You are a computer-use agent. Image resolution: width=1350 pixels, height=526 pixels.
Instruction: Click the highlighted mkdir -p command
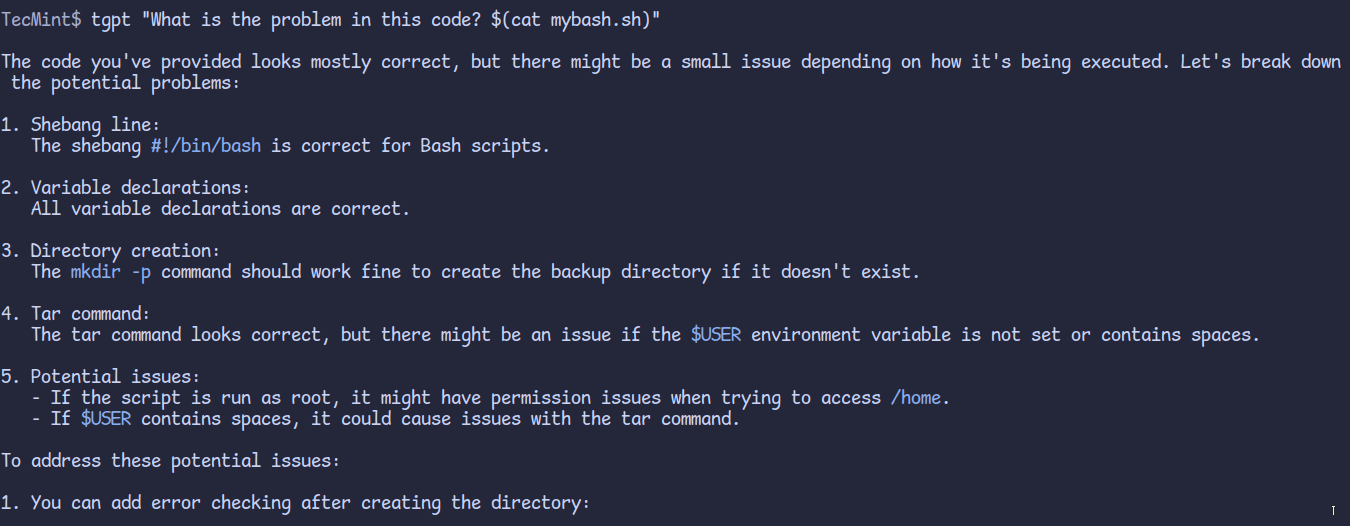(111, 271)
